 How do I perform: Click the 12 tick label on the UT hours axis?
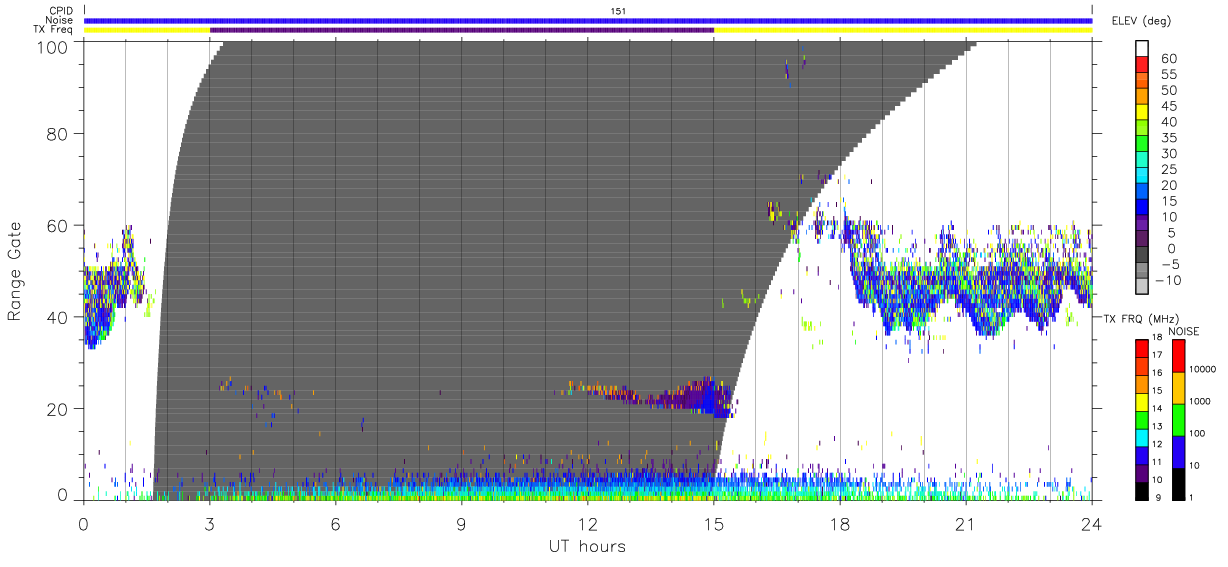click(588, 524)
